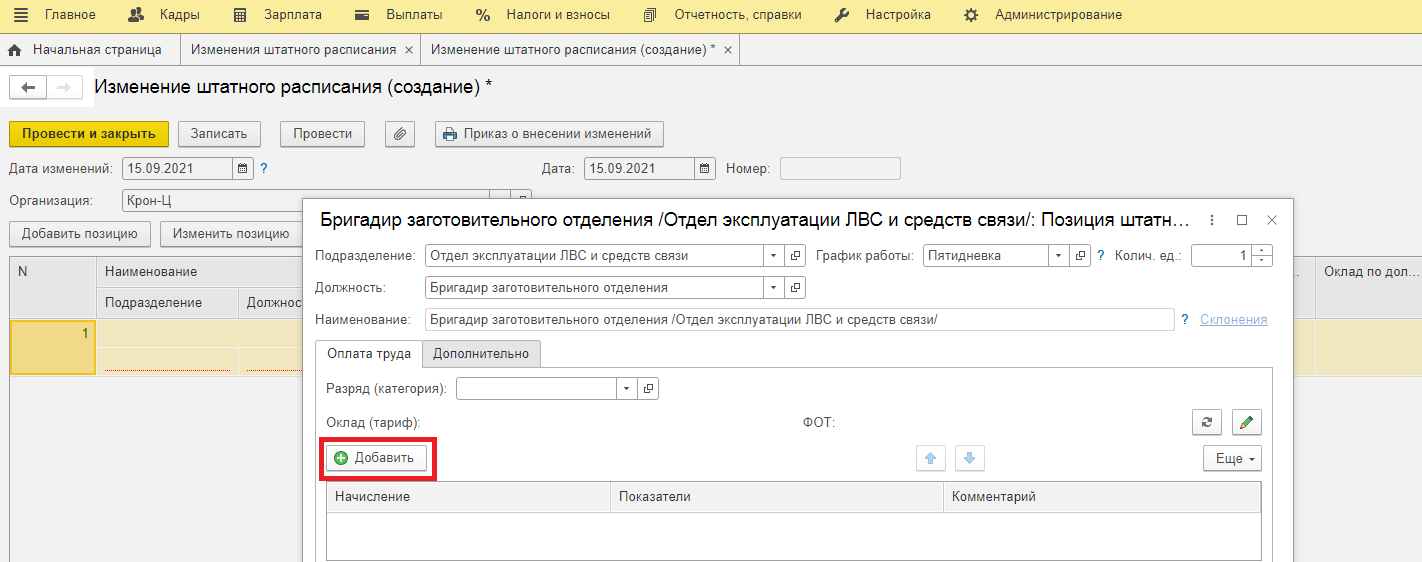Click the back navigation arrow
The image size is (1422, 562).
pyautogui.click(x=28, y=88)
